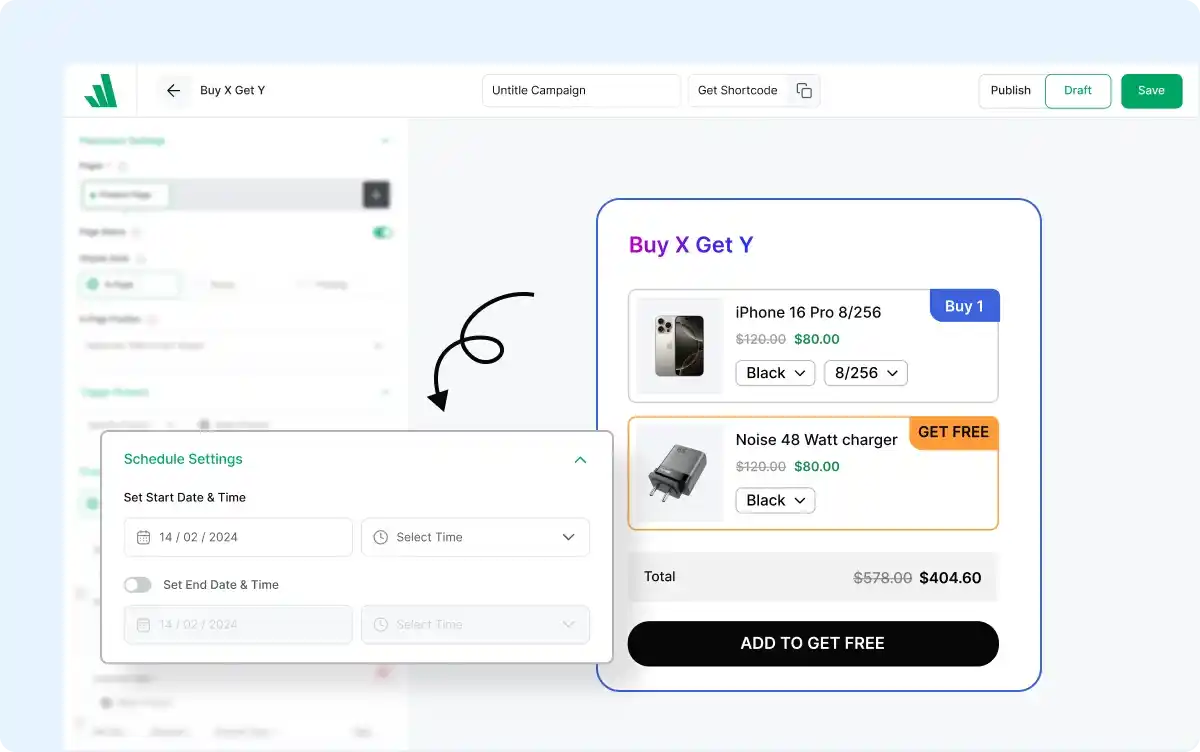Click calendar icon in start date field
The height and width of the screenshot is (752, 1200).
(x=143, y=537)
